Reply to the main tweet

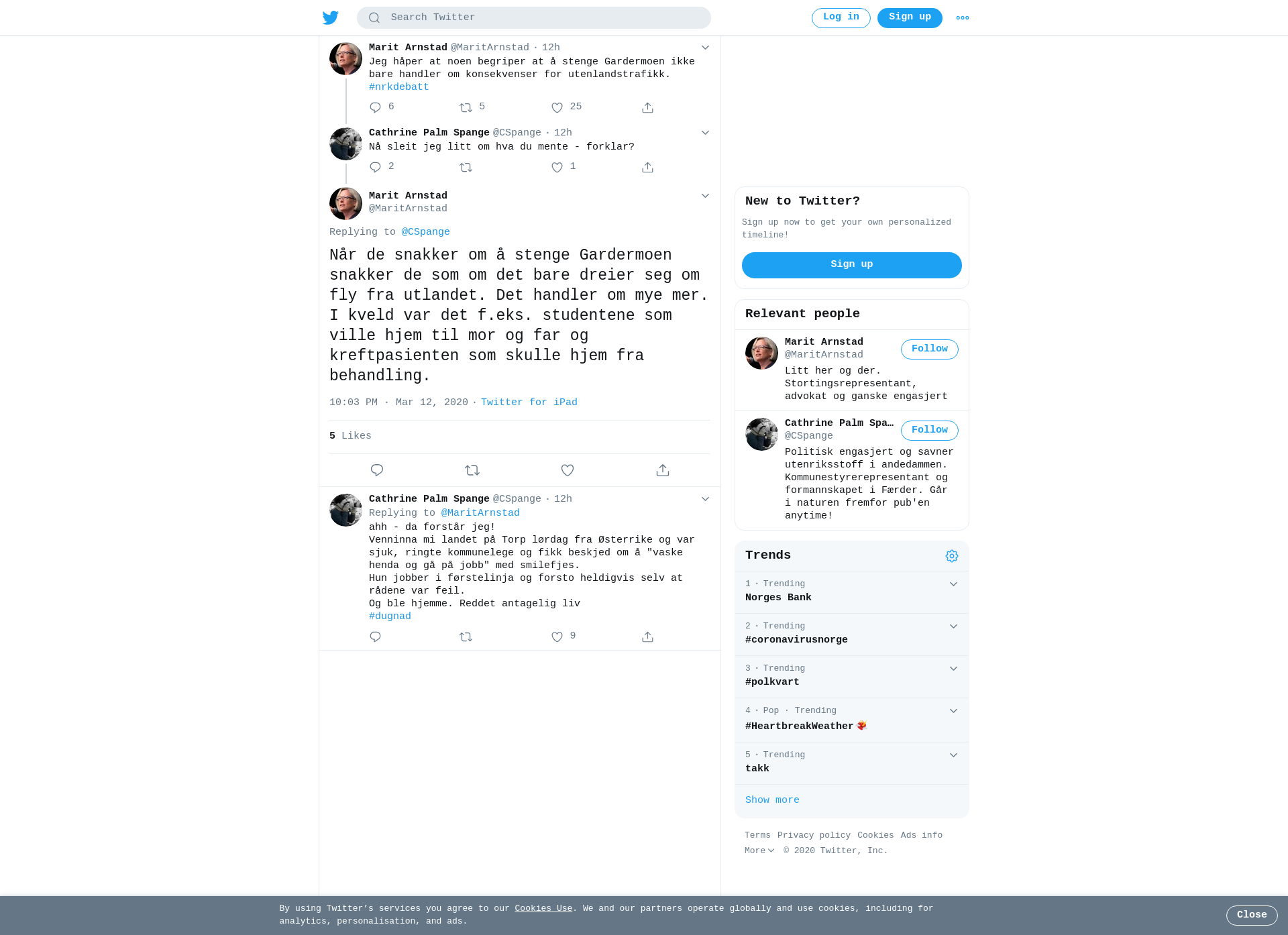pyautogui.click(x=377, y=470)
